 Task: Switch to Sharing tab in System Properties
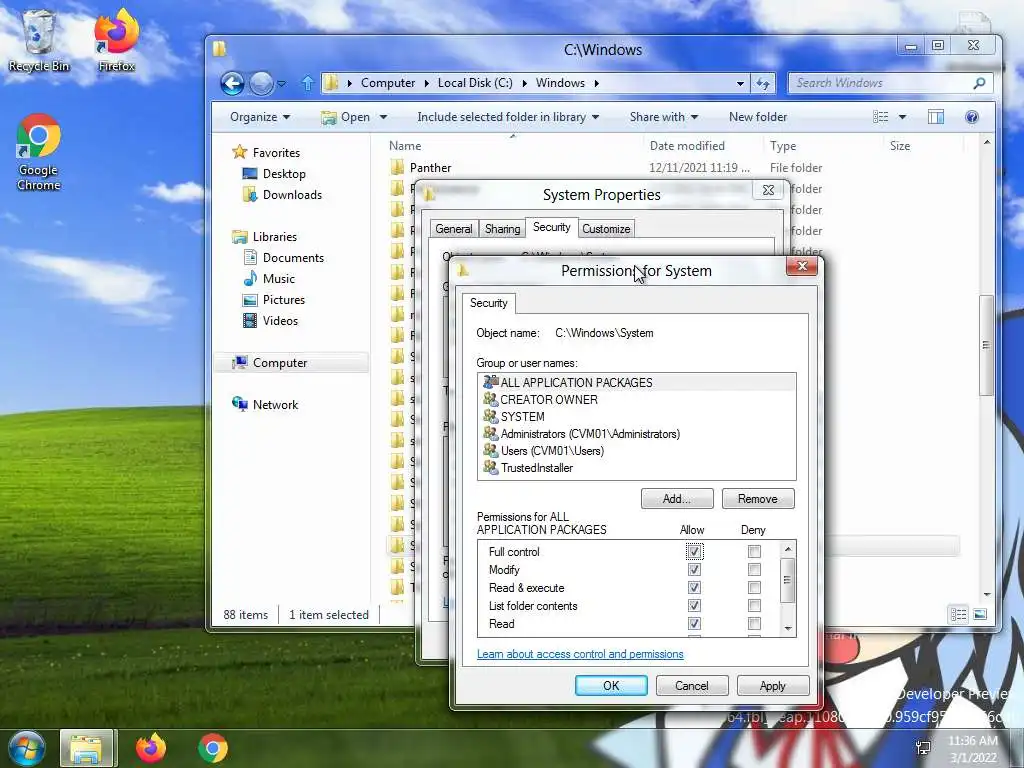[x=502, y=229]
